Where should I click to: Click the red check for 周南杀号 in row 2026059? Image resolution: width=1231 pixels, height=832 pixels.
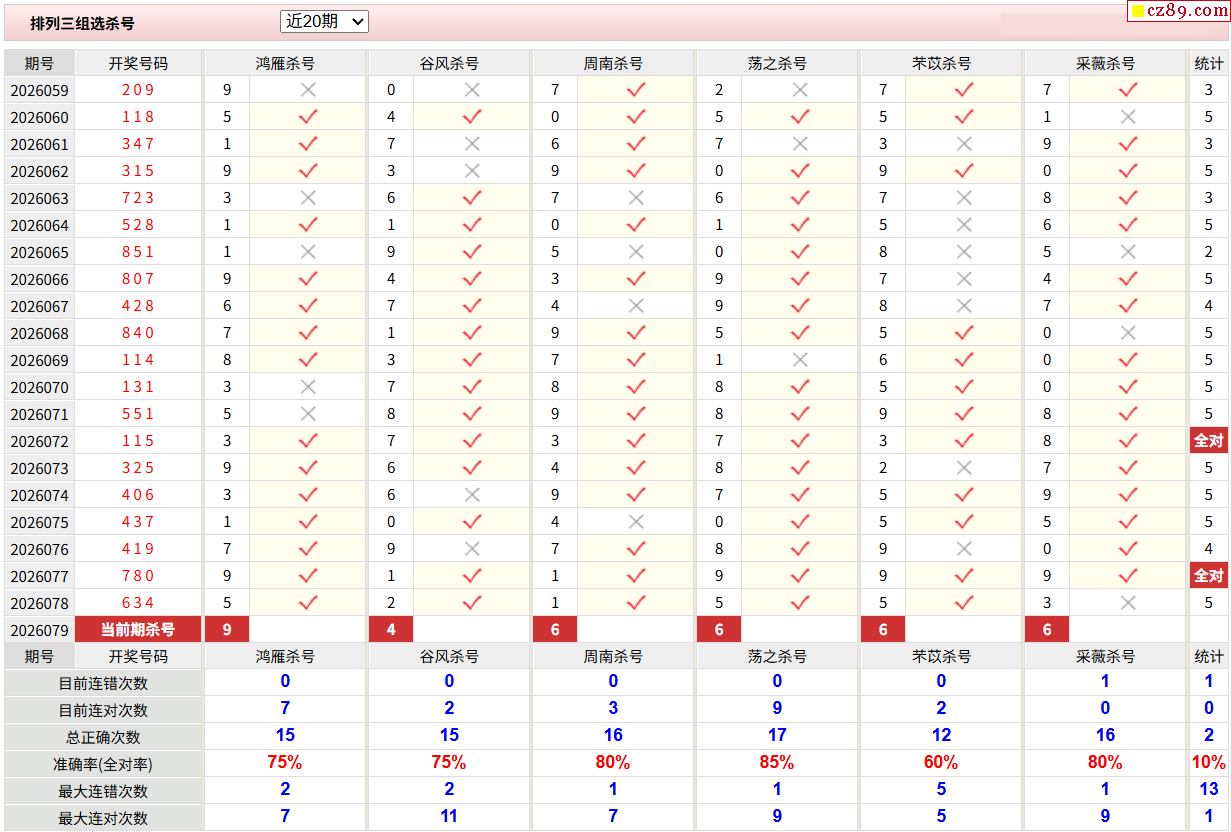tap(636, 90)
